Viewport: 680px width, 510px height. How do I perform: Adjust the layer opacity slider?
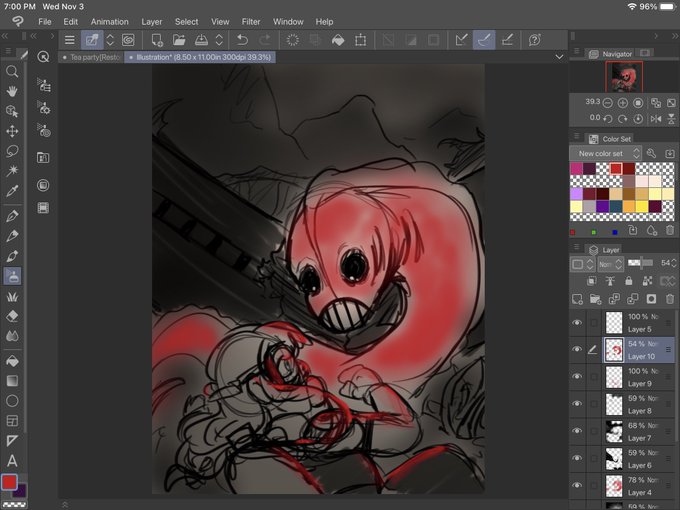point(641,263)
